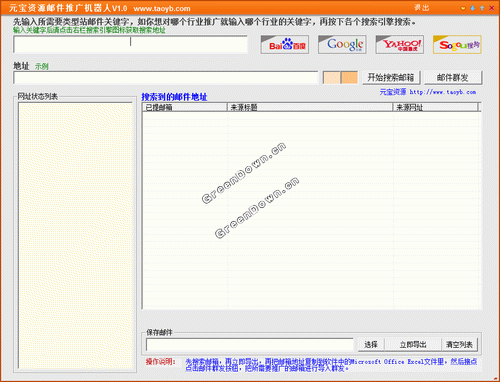Click the light peach color block
This screenshot has height=382, width=500.
(x=332, y=78)
